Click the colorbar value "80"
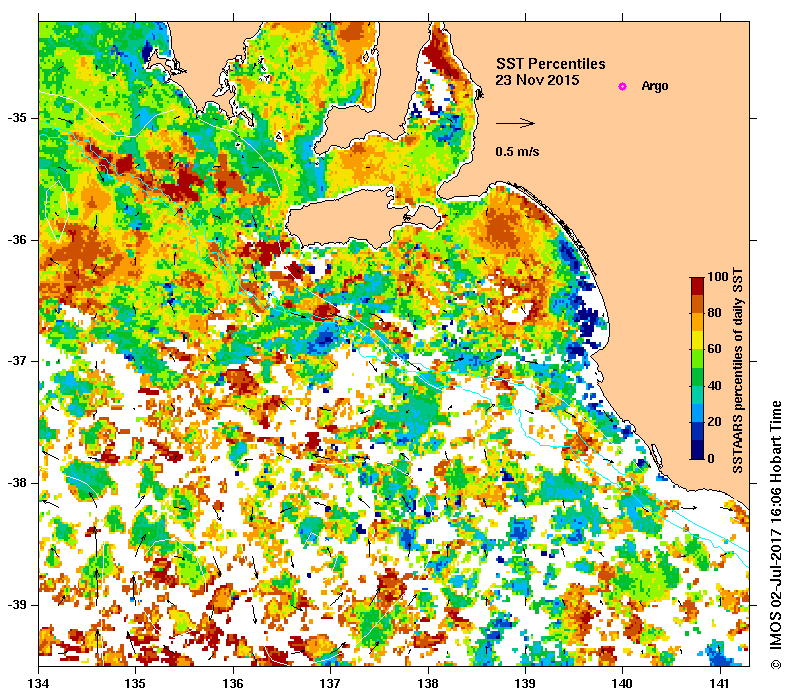Viewport: 791px width, 700px height. (x=714, y=313)
